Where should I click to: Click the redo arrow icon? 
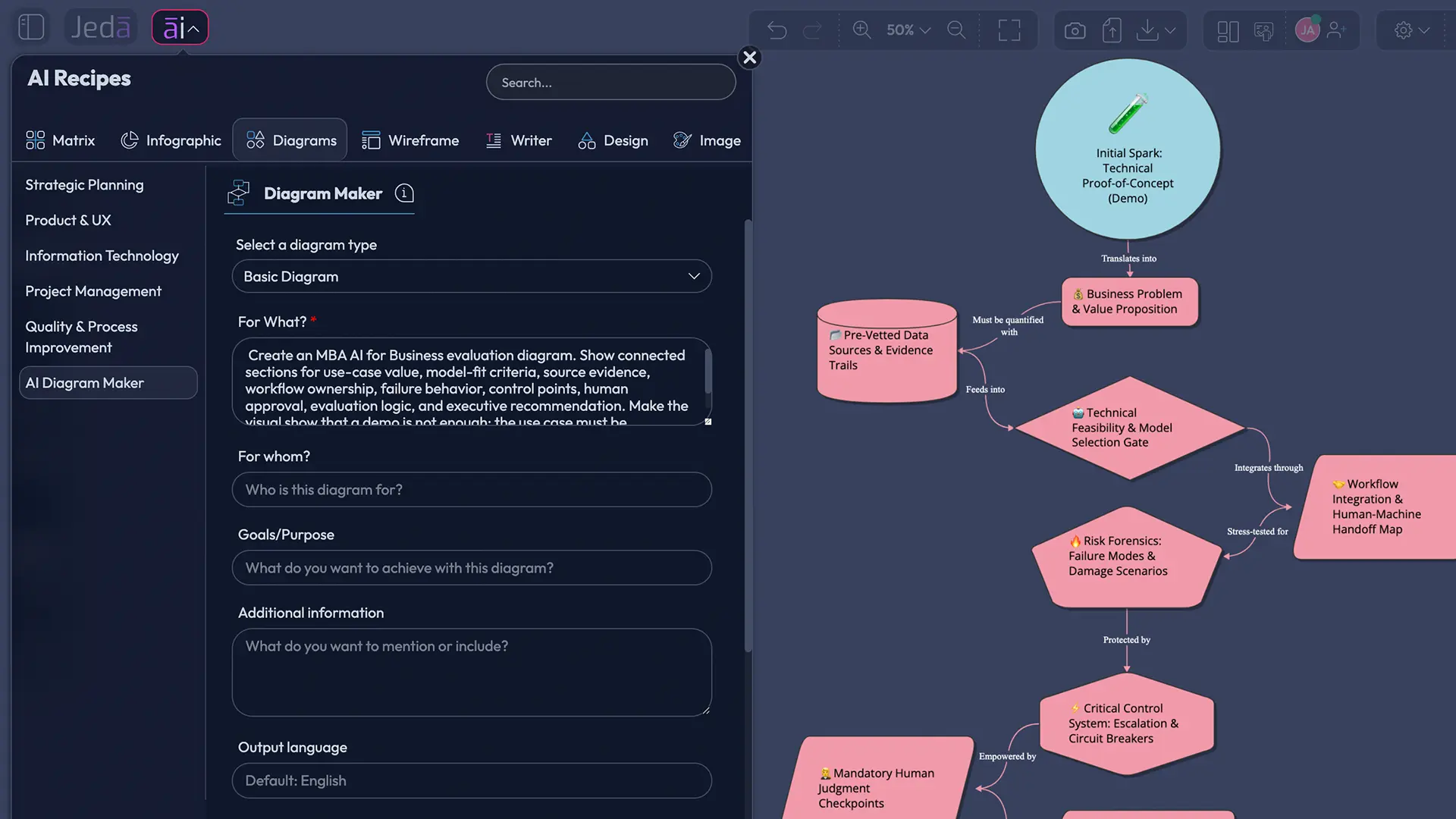(812, 30)
